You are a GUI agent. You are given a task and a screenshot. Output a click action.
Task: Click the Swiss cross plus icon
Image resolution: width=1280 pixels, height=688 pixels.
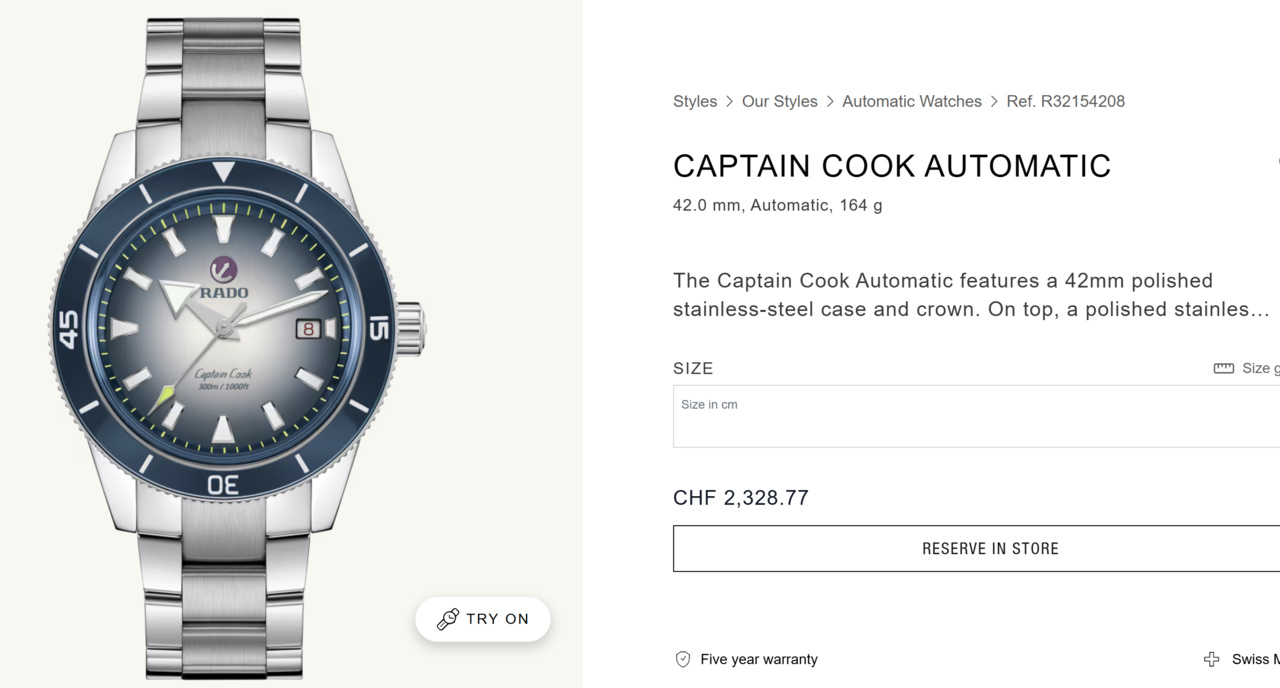(1211, 659)
